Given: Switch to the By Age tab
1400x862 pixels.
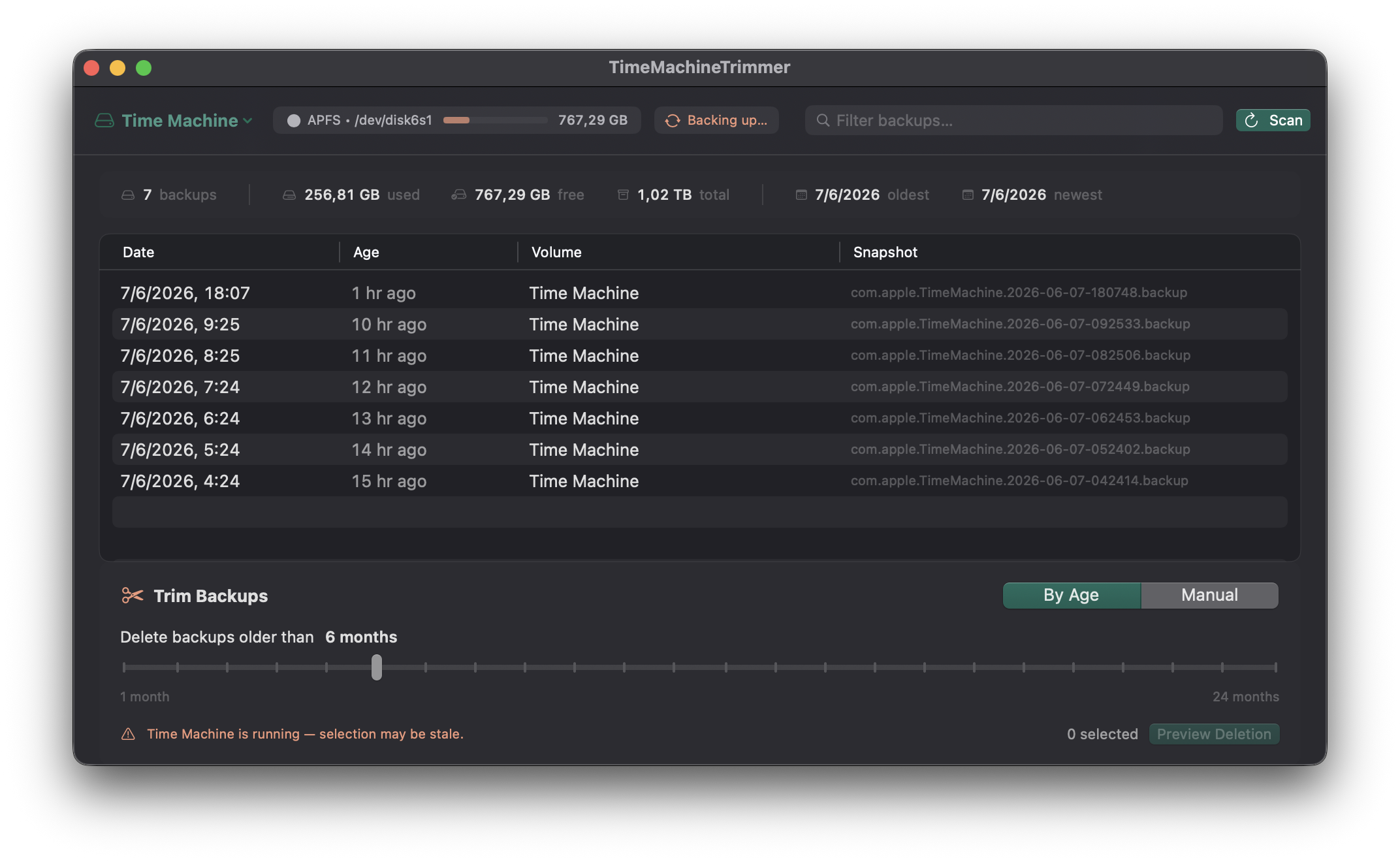Looking at the screenshot, I should pos(1072,595).
